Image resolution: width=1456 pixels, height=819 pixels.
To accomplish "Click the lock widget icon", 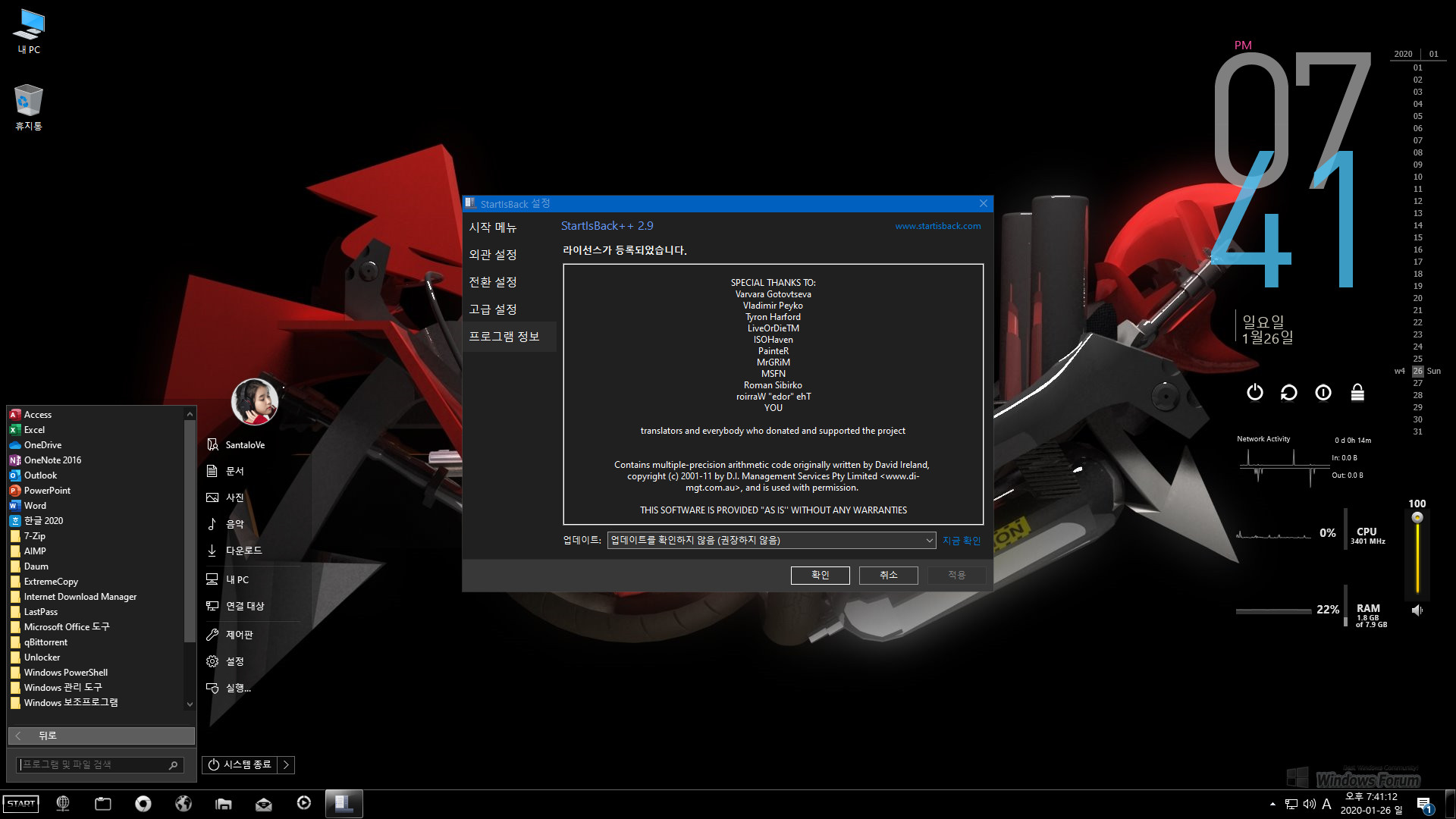I will pyautogui.click(x=1357, y=392).
